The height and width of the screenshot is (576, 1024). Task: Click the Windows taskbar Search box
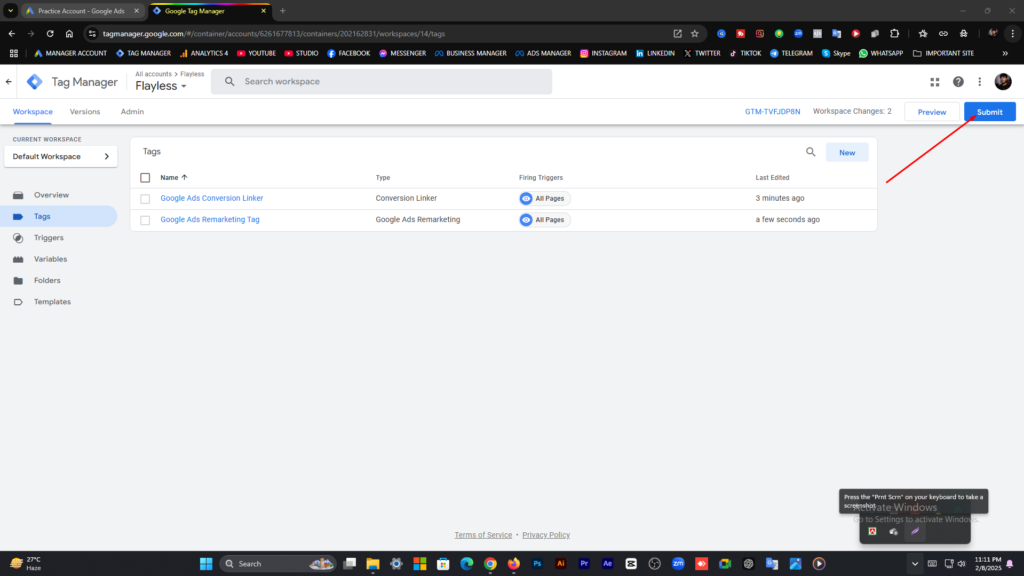(277, 564)
